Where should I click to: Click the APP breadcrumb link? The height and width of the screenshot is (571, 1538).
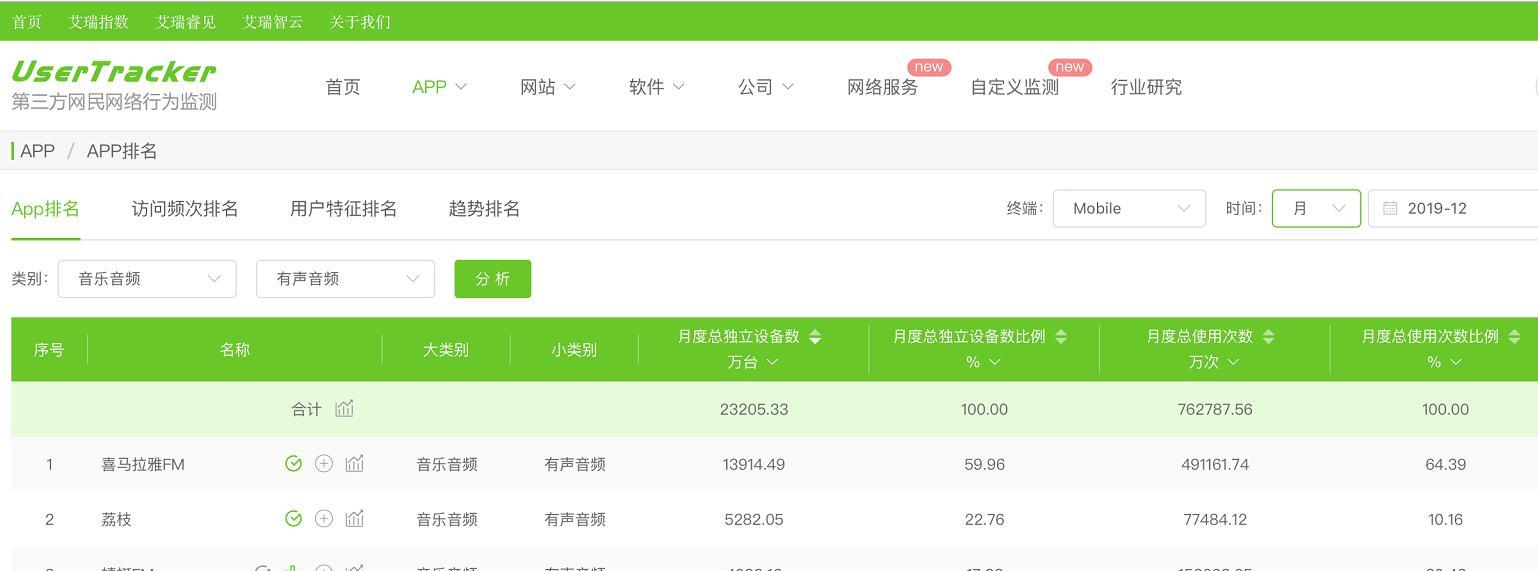pyautogui.click(x=37, y=151)
